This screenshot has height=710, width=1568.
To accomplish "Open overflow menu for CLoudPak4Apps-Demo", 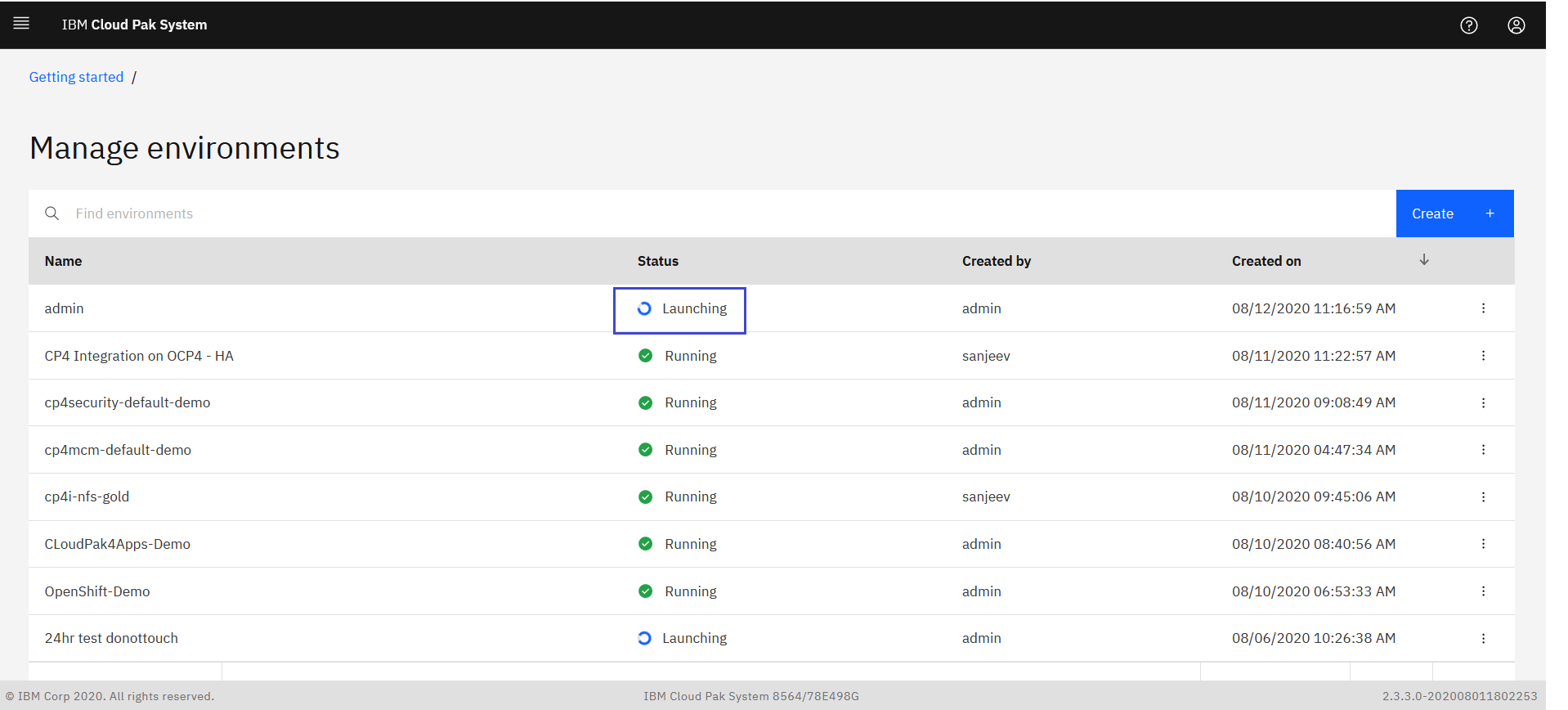I will [x=1483, y=544].
